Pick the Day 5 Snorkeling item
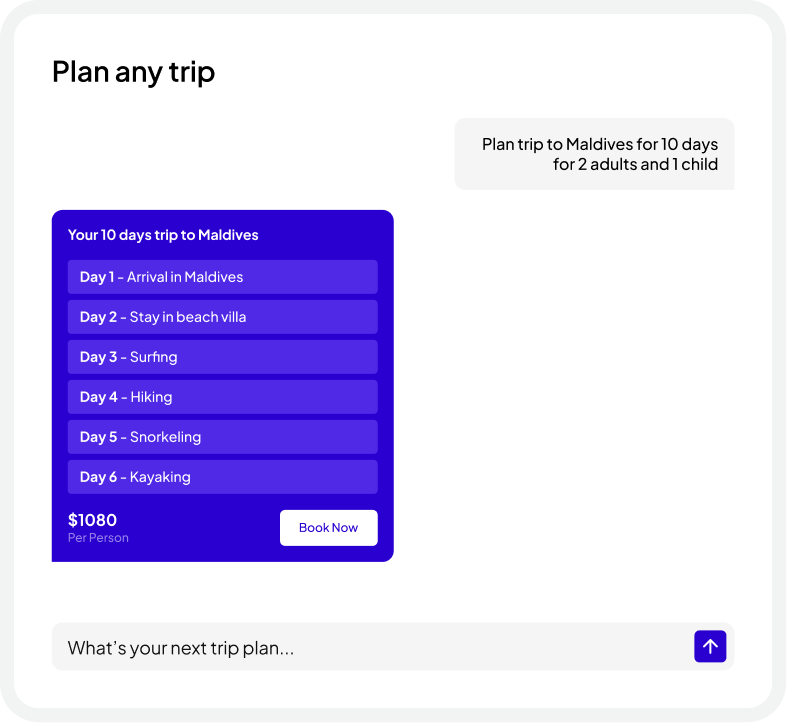This screenshot has height=723, width=787. [x=222, y=437]
